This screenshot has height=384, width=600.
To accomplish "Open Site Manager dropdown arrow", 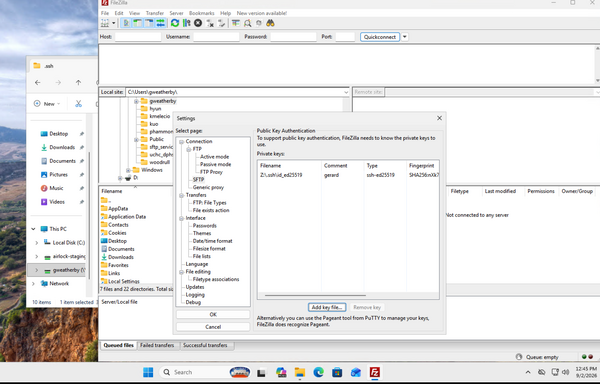I will click(114, 23).
